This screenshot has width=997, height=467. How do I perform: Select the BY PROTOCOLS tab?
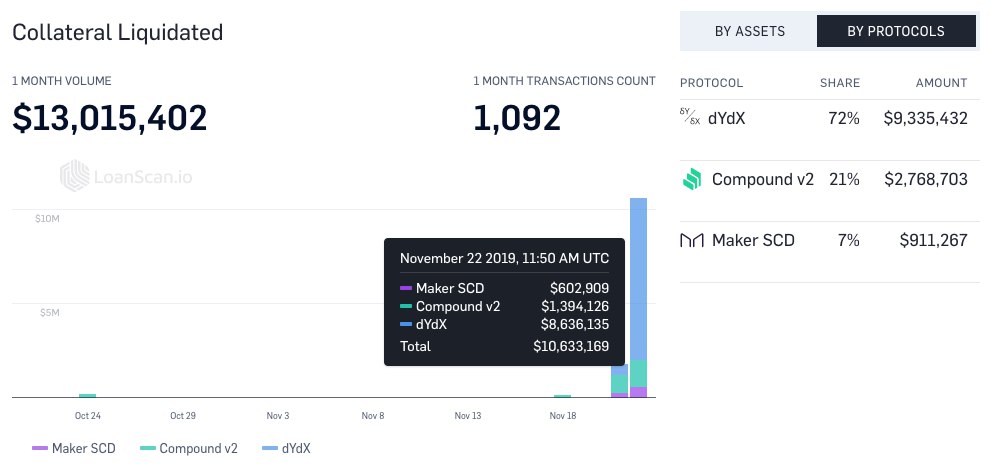click(896, 31)
